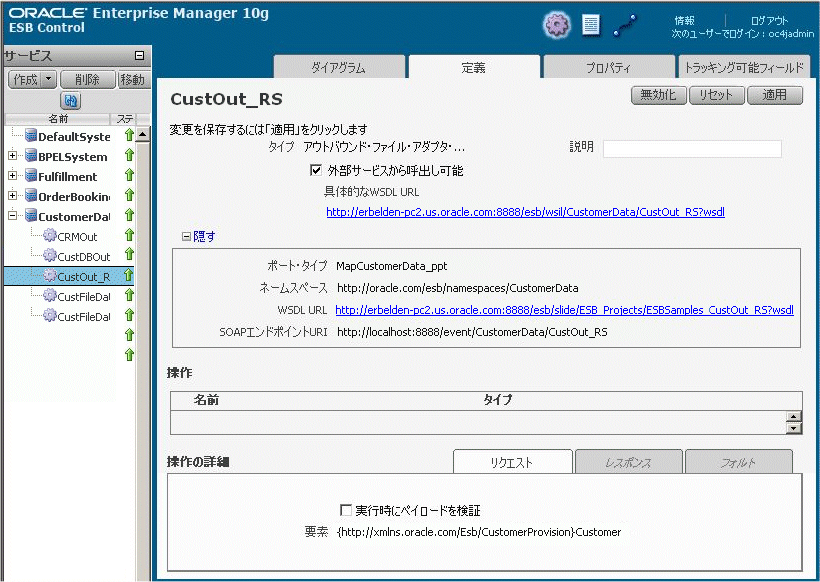Toggle 外部サービスから呼出し可能 checkbox
This screenshot has width=820, height=582.
point(316,170)
